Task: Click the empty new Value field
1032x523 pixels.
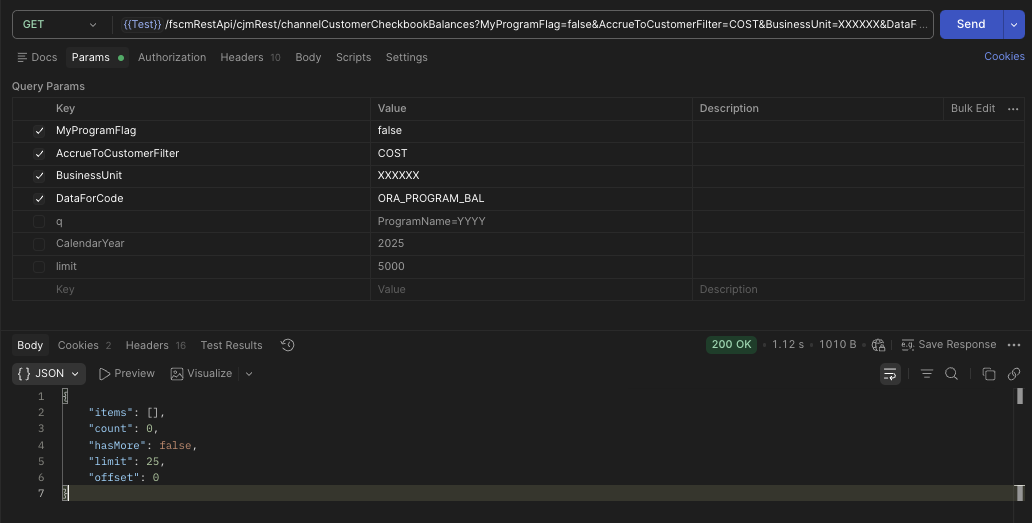Action: [x=531, y=289]
